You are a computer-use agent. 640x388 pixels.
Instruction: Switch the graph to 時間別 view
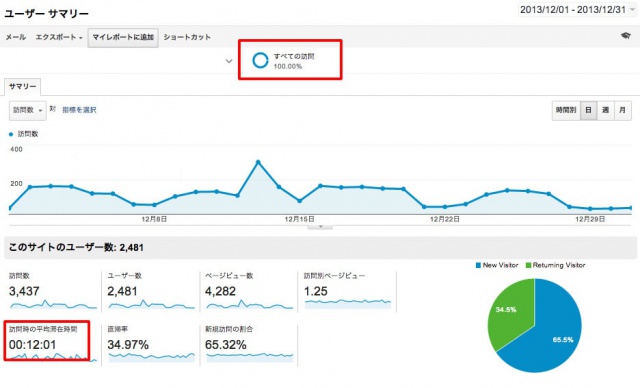pyautogui.click(x=566, y=110)
